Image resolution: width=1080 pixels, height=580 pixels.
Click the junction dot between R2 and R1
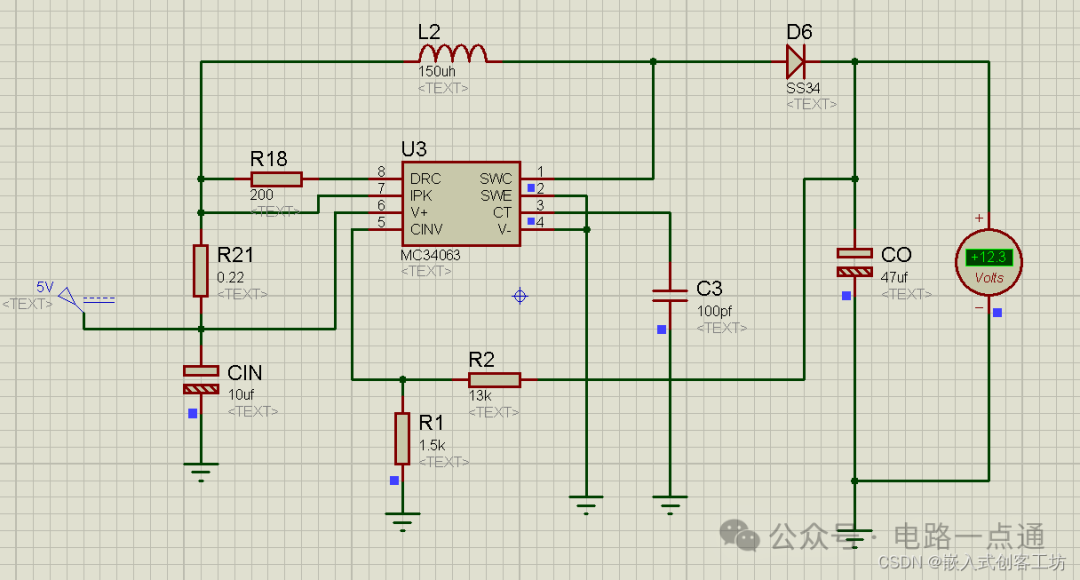point(403,380)
